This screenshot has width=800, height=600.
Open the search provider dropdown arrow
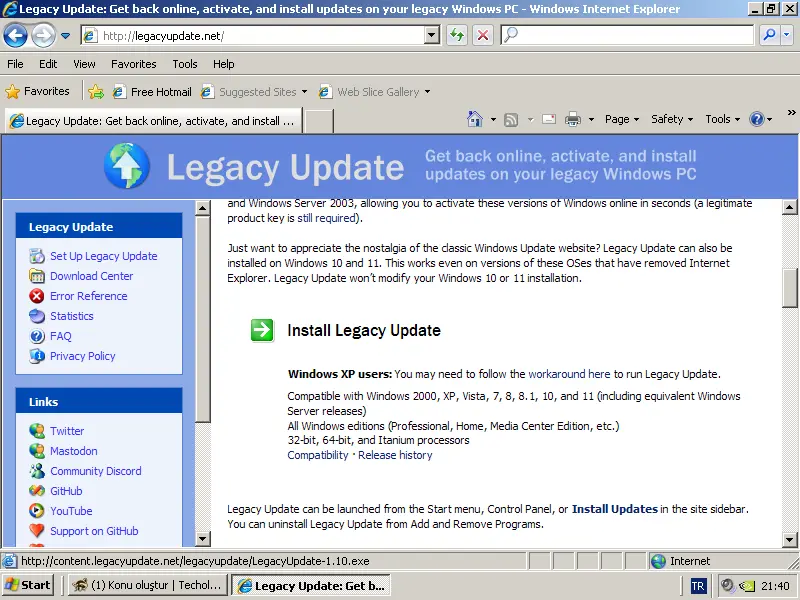coord(786,35)
